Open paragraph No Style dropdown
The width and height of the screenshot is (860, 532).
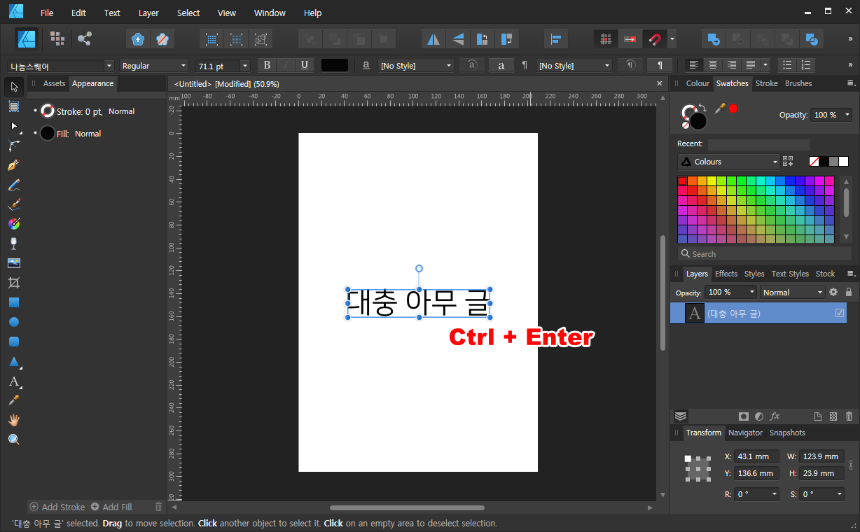574,66
